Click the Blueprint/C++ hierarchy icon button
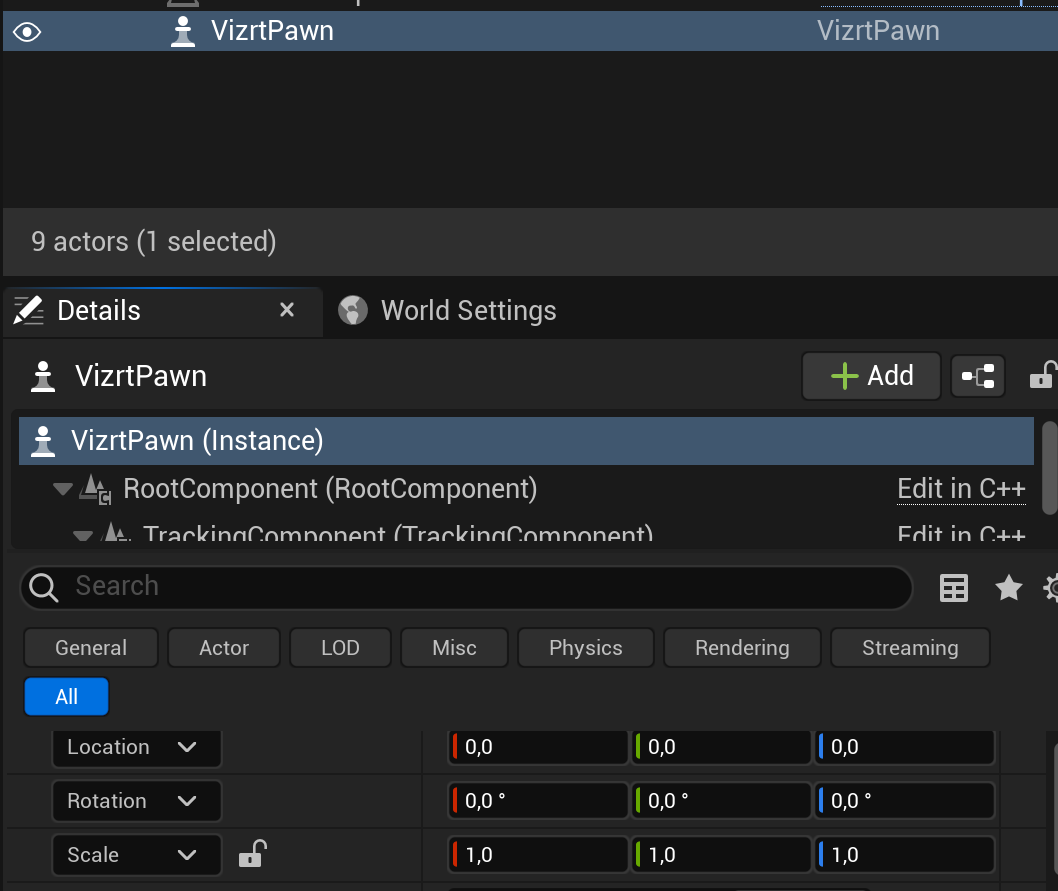The height and width of the screenshot is (891, 1058). (977, 376)
